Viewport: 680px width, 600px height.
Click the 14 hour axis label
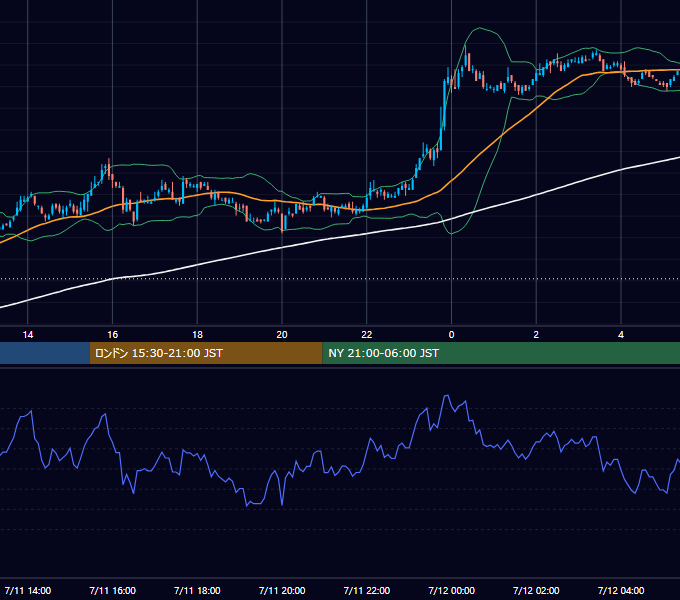28,335
